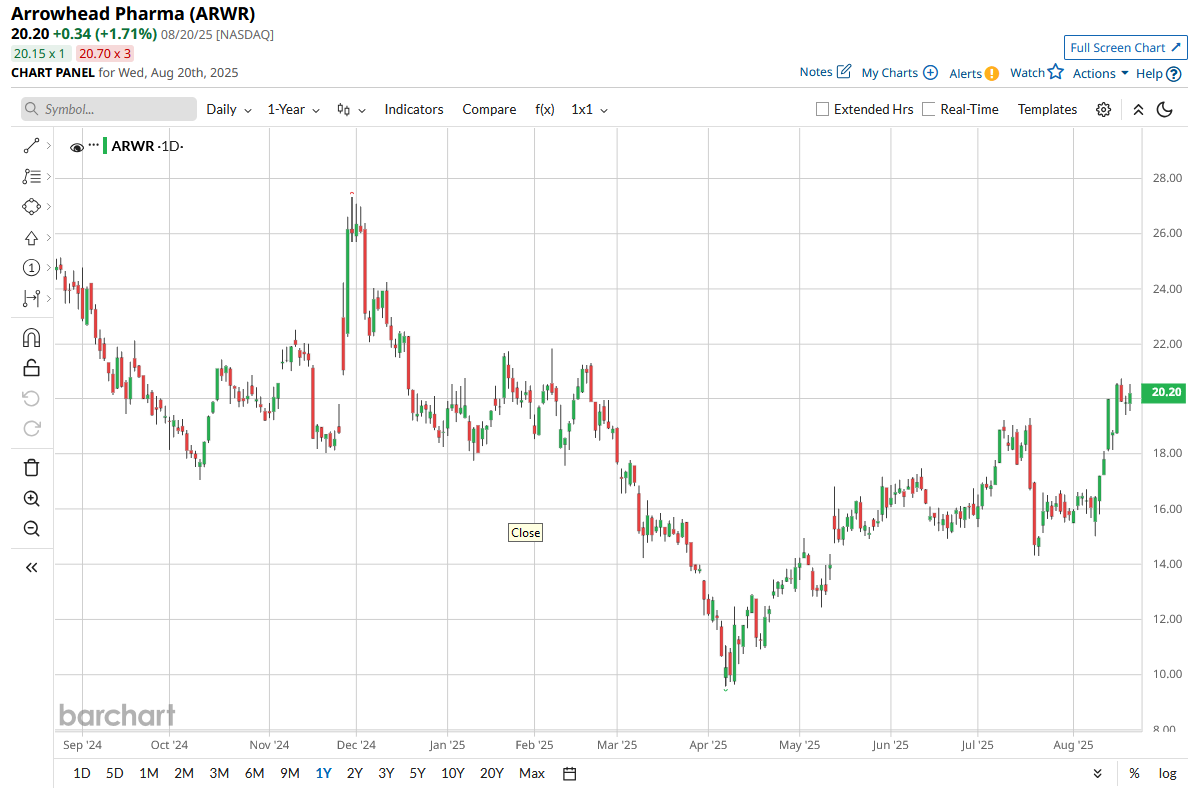The image size is (1201, 805).
Task: Add to My Charts
Action: click(900, 73)
